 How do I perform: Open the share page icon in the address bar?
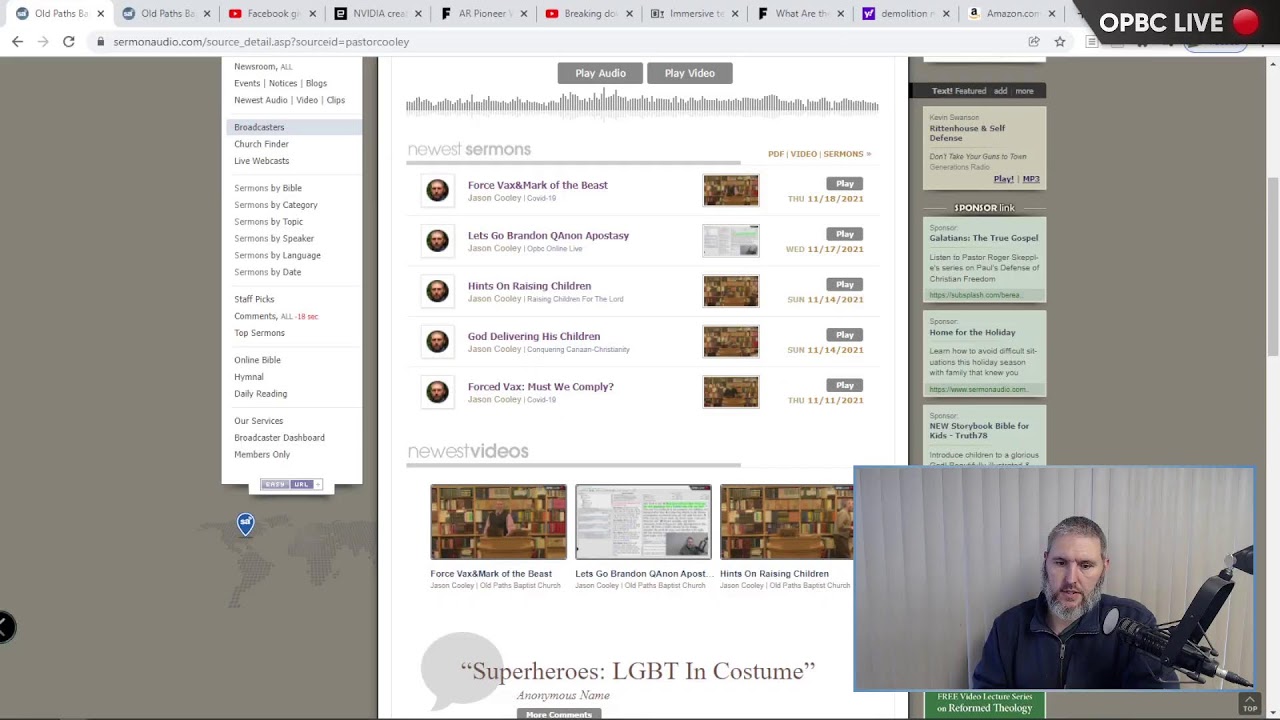(x=1034, y=42)
